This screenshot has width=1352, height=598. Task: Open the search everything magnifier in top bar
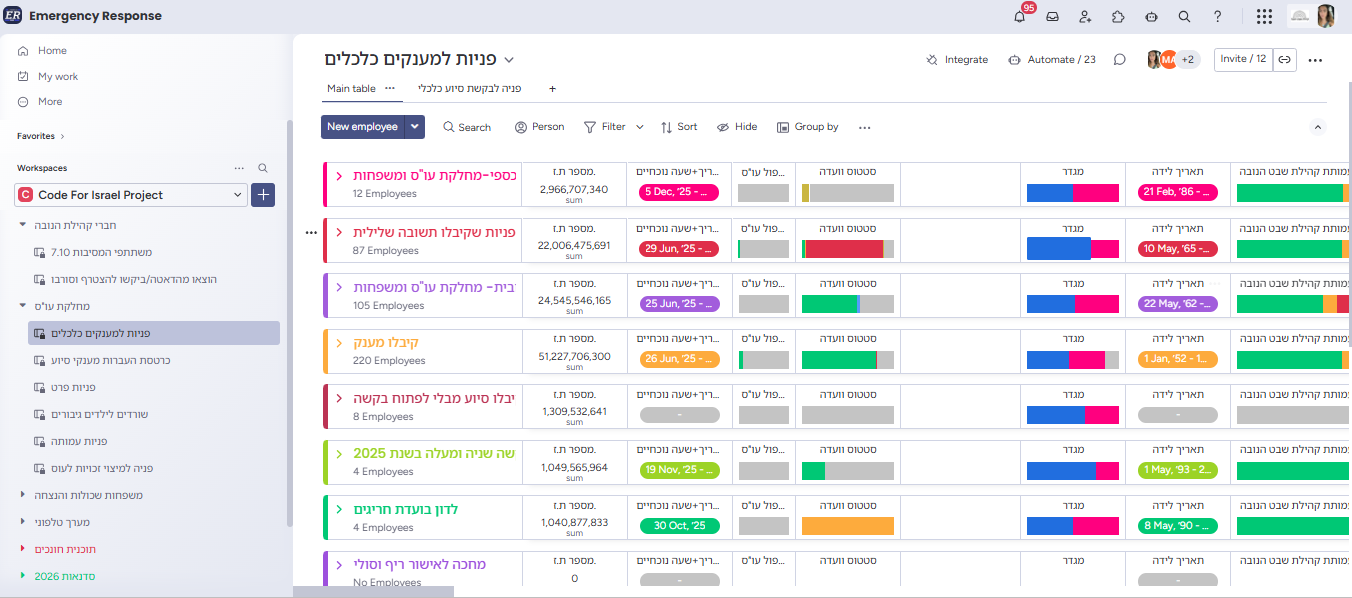[1184, 17]
